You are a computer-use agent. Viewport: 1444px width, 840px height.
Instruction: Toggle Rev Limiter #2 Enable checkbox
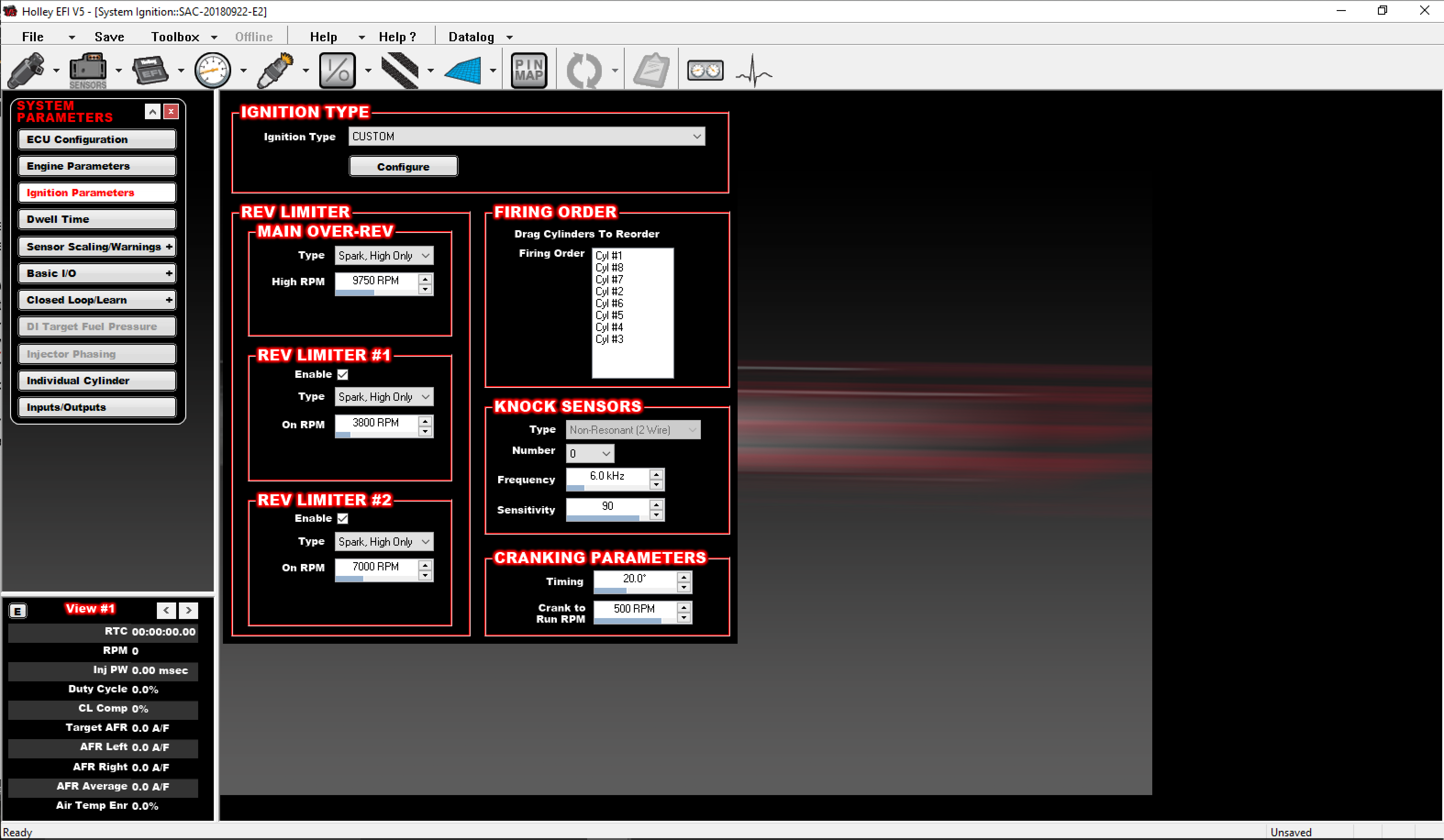coord(343,518)
